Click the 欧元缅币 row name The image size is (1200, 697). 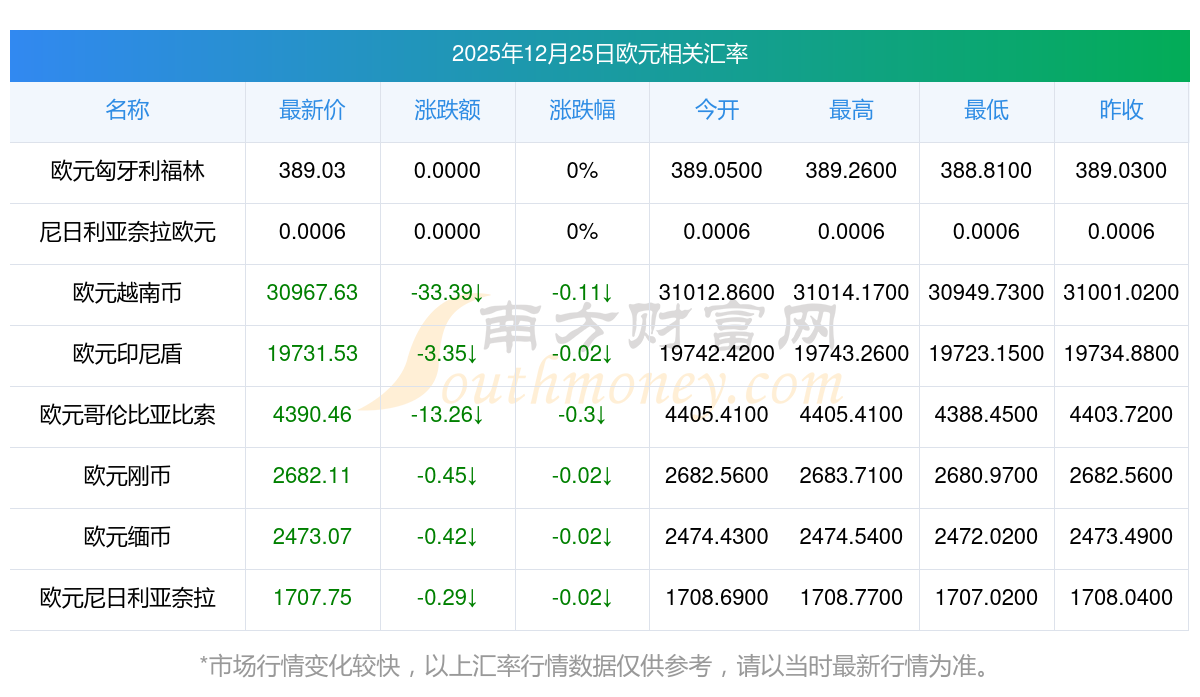(x=127, y=537)
